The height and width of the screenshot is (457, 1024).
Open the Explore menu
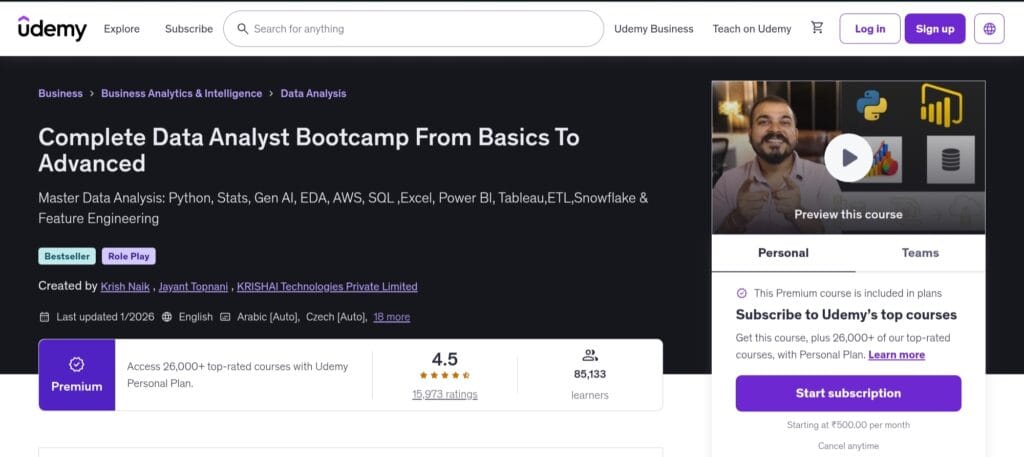[x=121, y=29]
